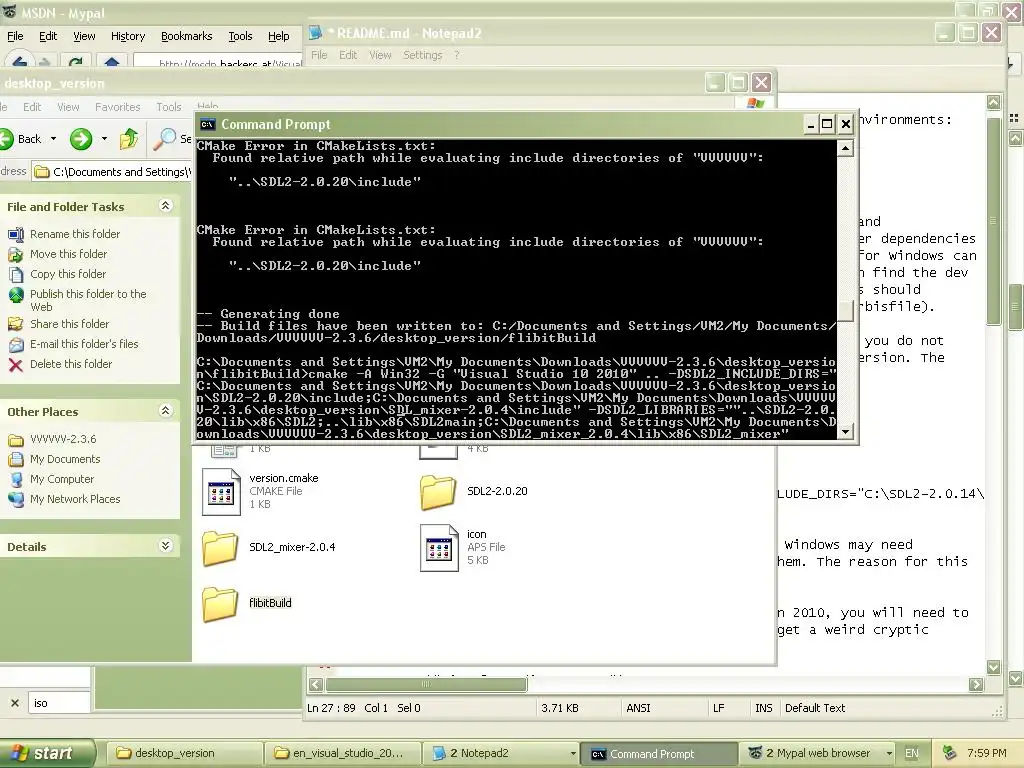
Task: Click the Share this folder icon
Action: click(16, 324)
